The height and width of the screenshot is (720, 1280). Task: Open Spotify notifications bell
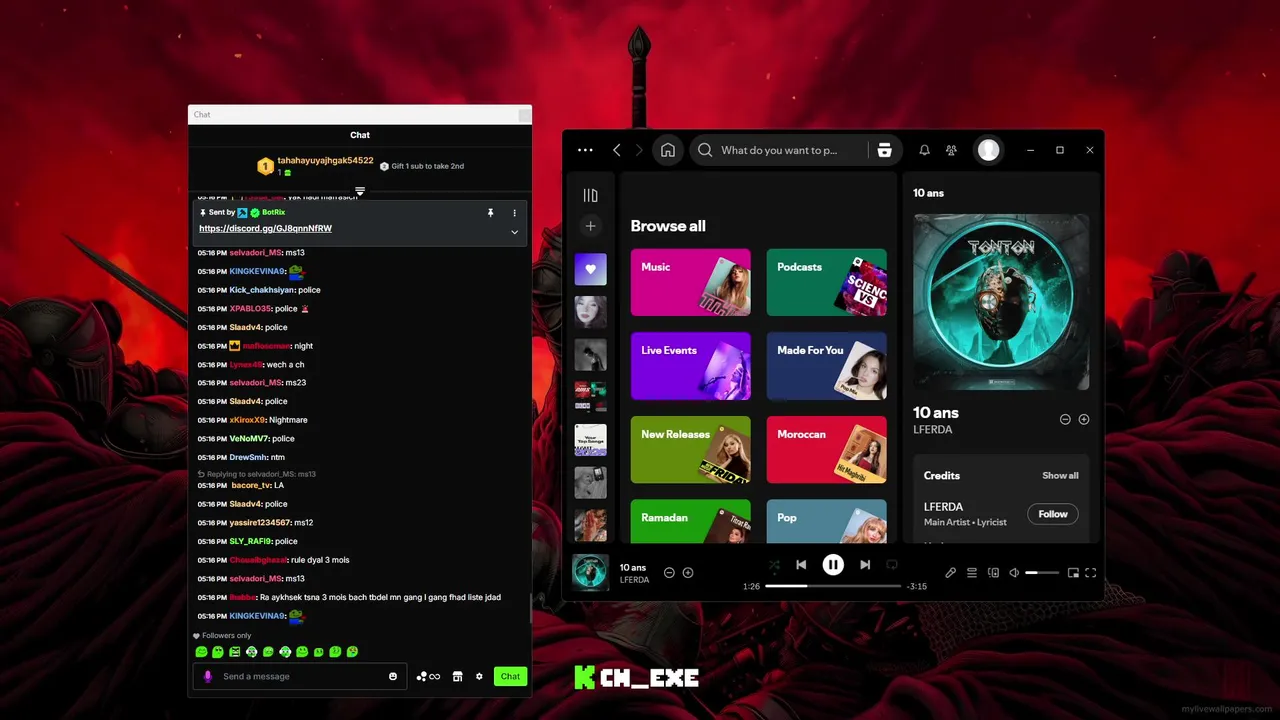[924, 150]
